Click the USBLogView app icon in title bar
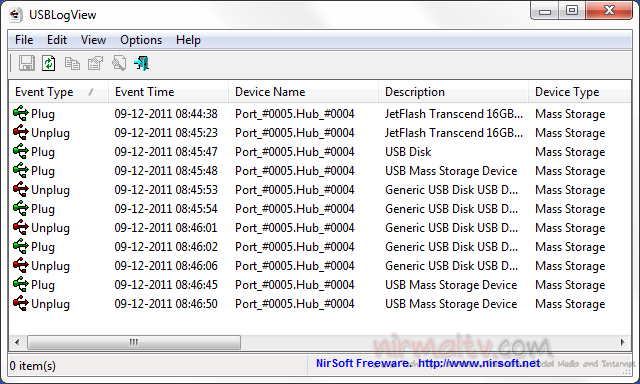The width and height of the screenshot is (640, 384). click(x=16, y=15)
